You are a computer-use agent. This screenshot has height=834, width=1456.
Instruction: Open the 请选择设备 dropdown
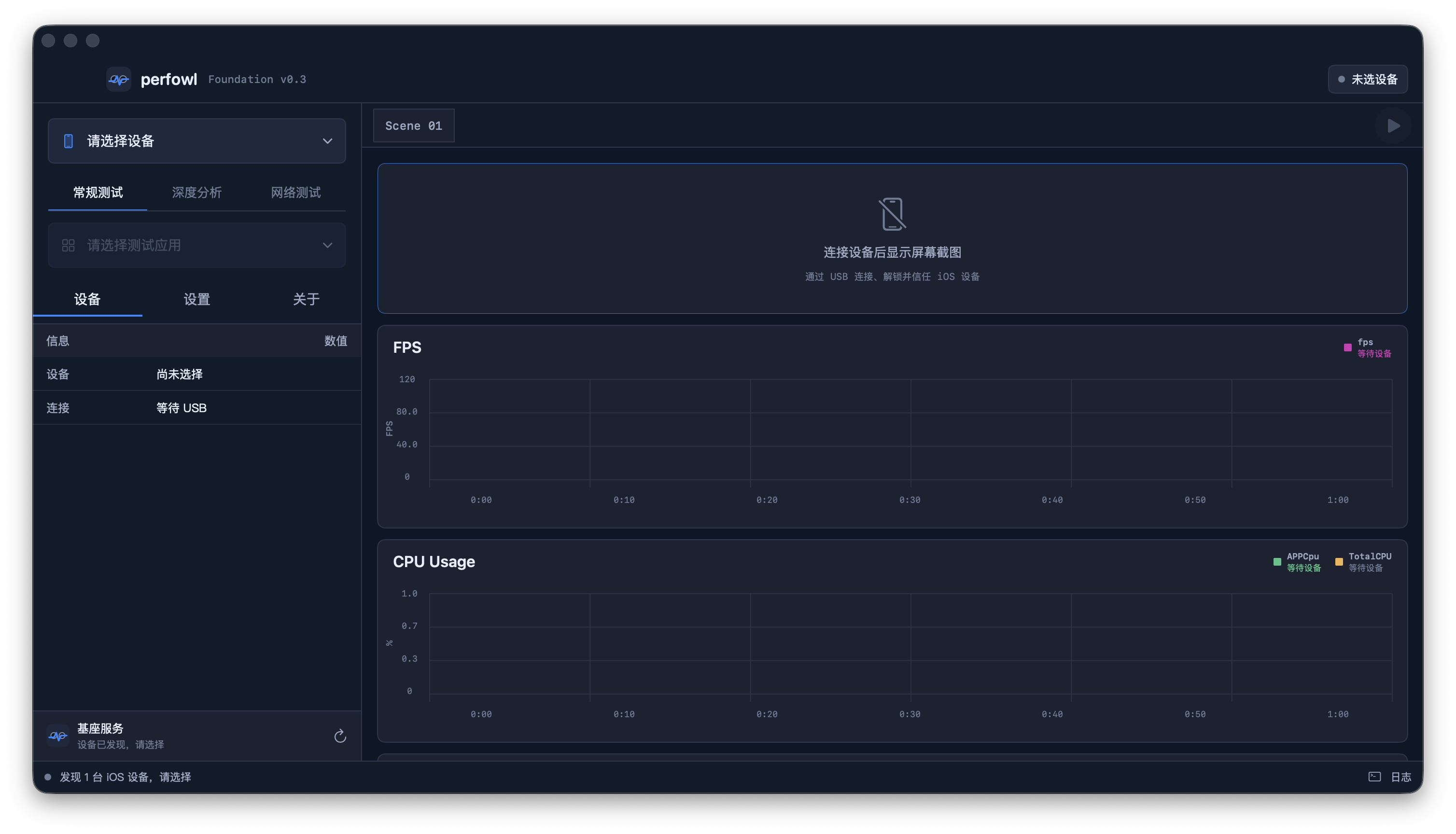pyautogui.click(x=196, y=141)
